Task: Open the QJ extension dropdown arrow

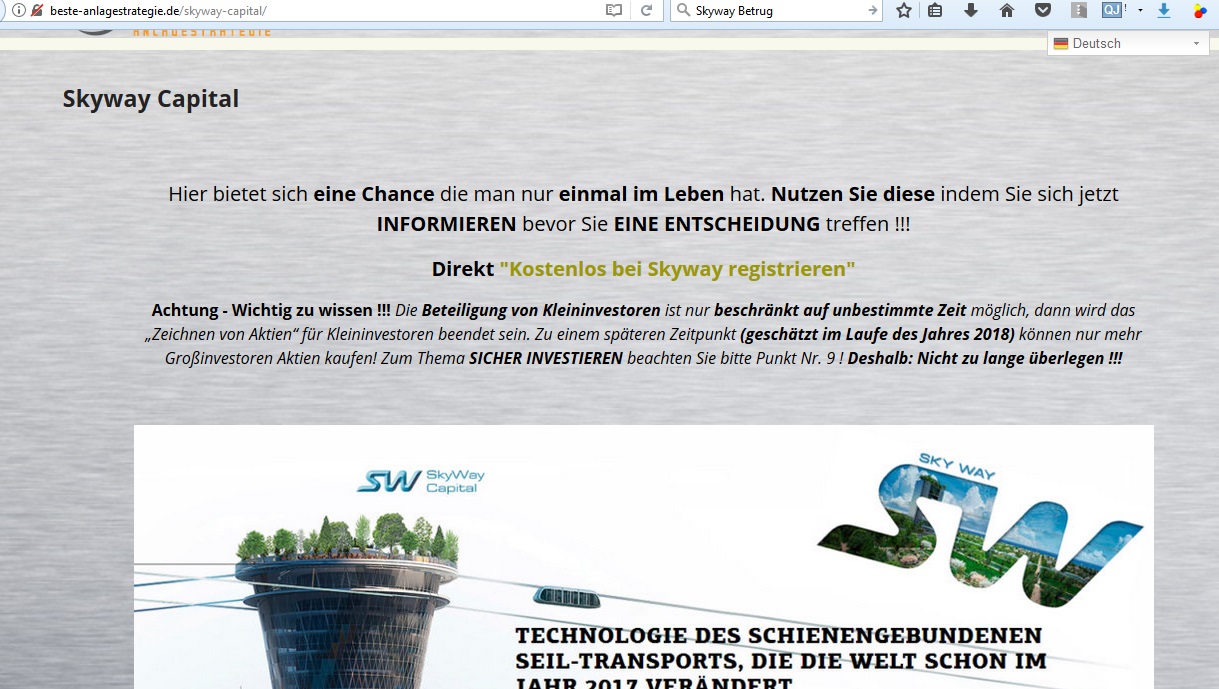Action: point(1140,10)
